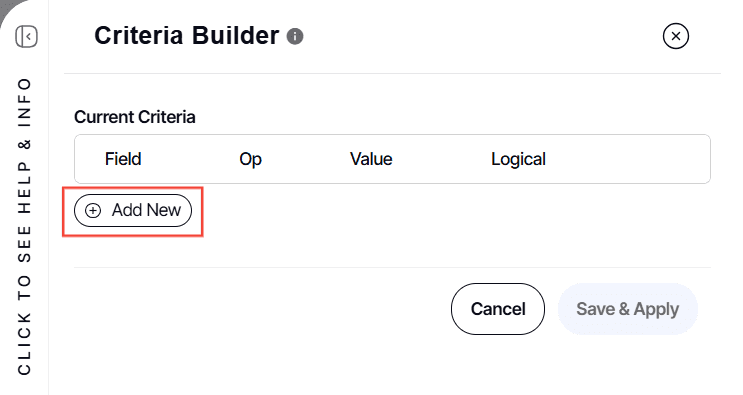
Task: Click the Current Criteria label
Action: [x=135, y=117]
